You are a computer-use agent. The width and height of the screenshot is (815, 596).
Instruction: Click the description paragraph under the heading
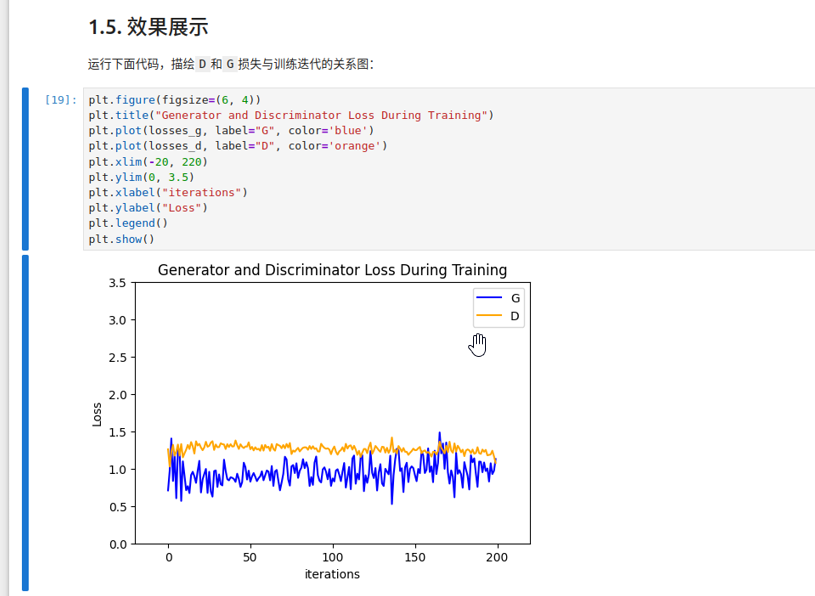click(230, 64)
